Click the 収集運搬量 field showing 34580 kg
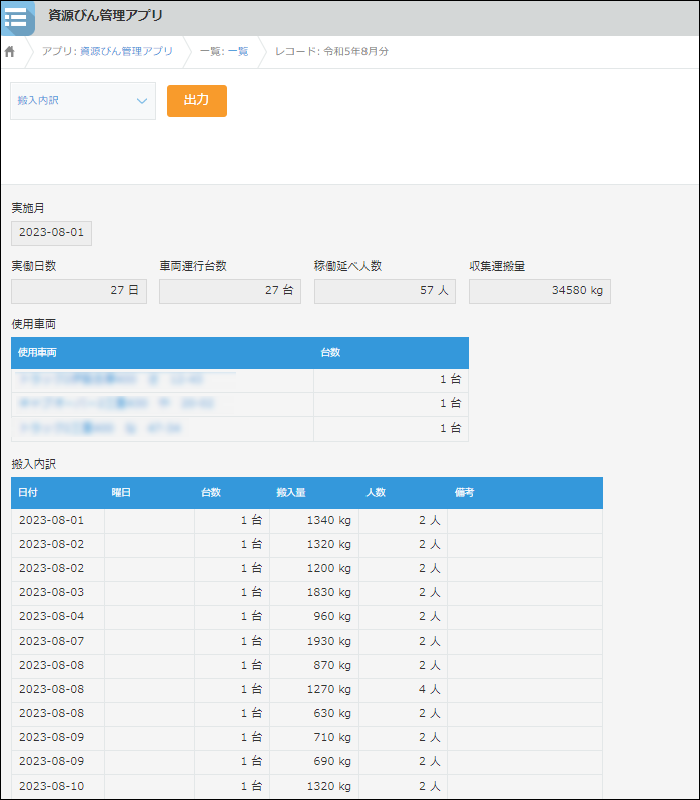The width and height of the screenshot is (700, 800). (x=540, y=291)
